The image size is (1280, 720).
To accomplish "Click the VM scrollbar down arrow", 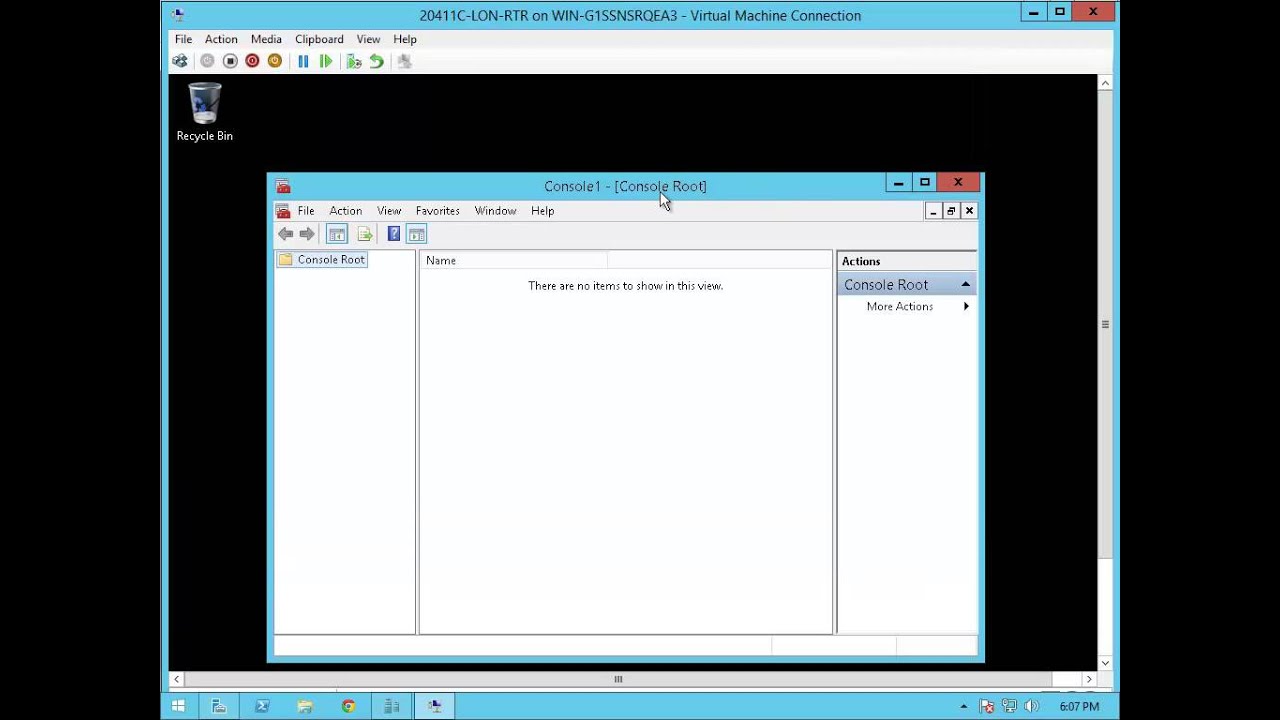I will coord(1105,663).
